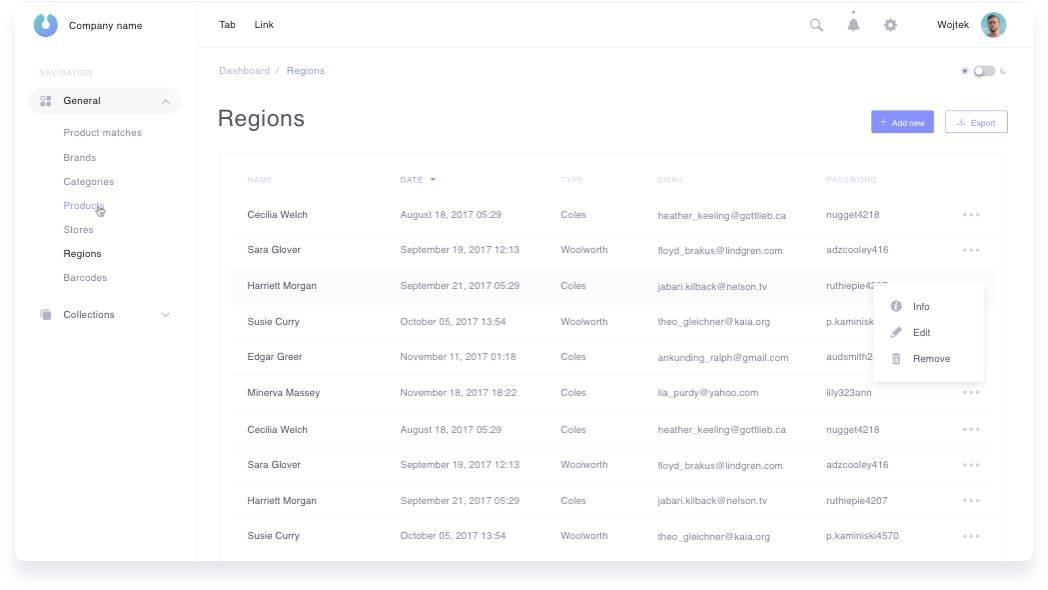The height and width of the screenshot is (590, 1048).
Task: Click the Export button
Action: tap(976, 122)
